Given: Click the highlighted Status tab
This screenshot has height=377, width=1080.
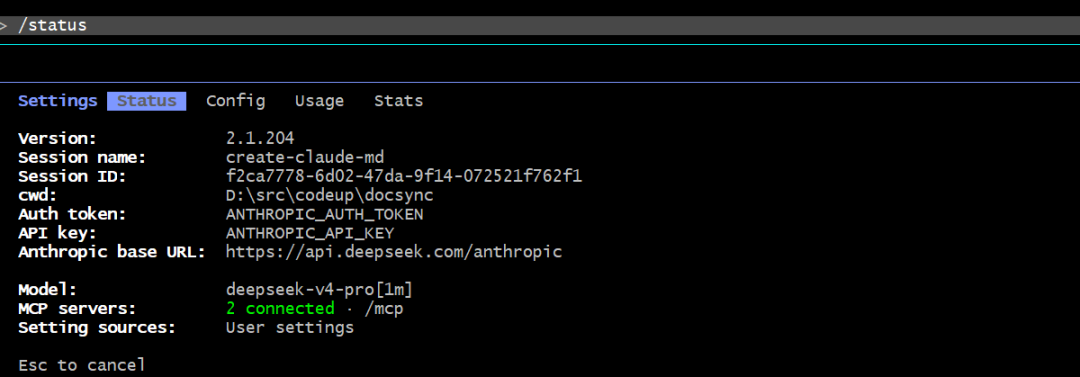Looking at the screenshot, I should click(x=147, y=101).
